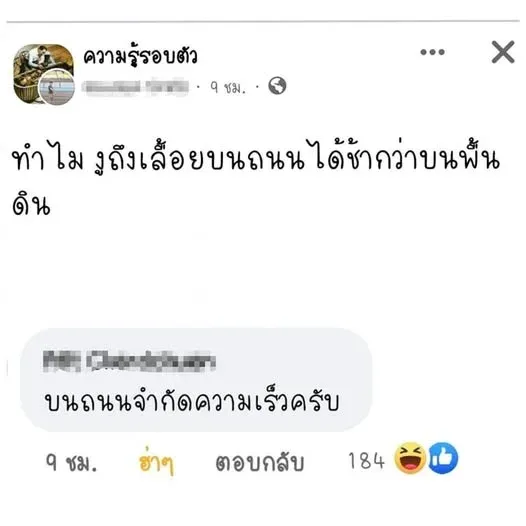Close the post with the X icon
The width and height of the screenshot is (526, 526).
503,52
